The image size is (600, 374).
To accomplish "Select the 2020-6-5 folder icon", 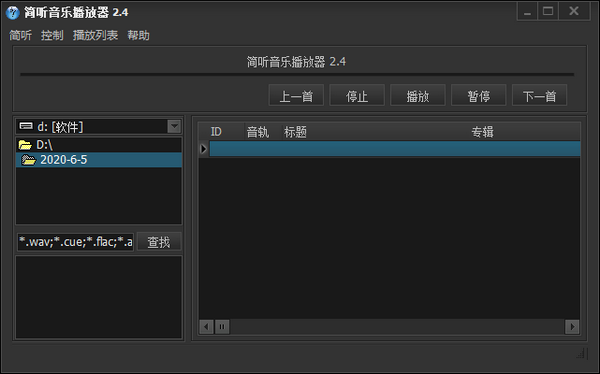I will click(x=28, y=160).
